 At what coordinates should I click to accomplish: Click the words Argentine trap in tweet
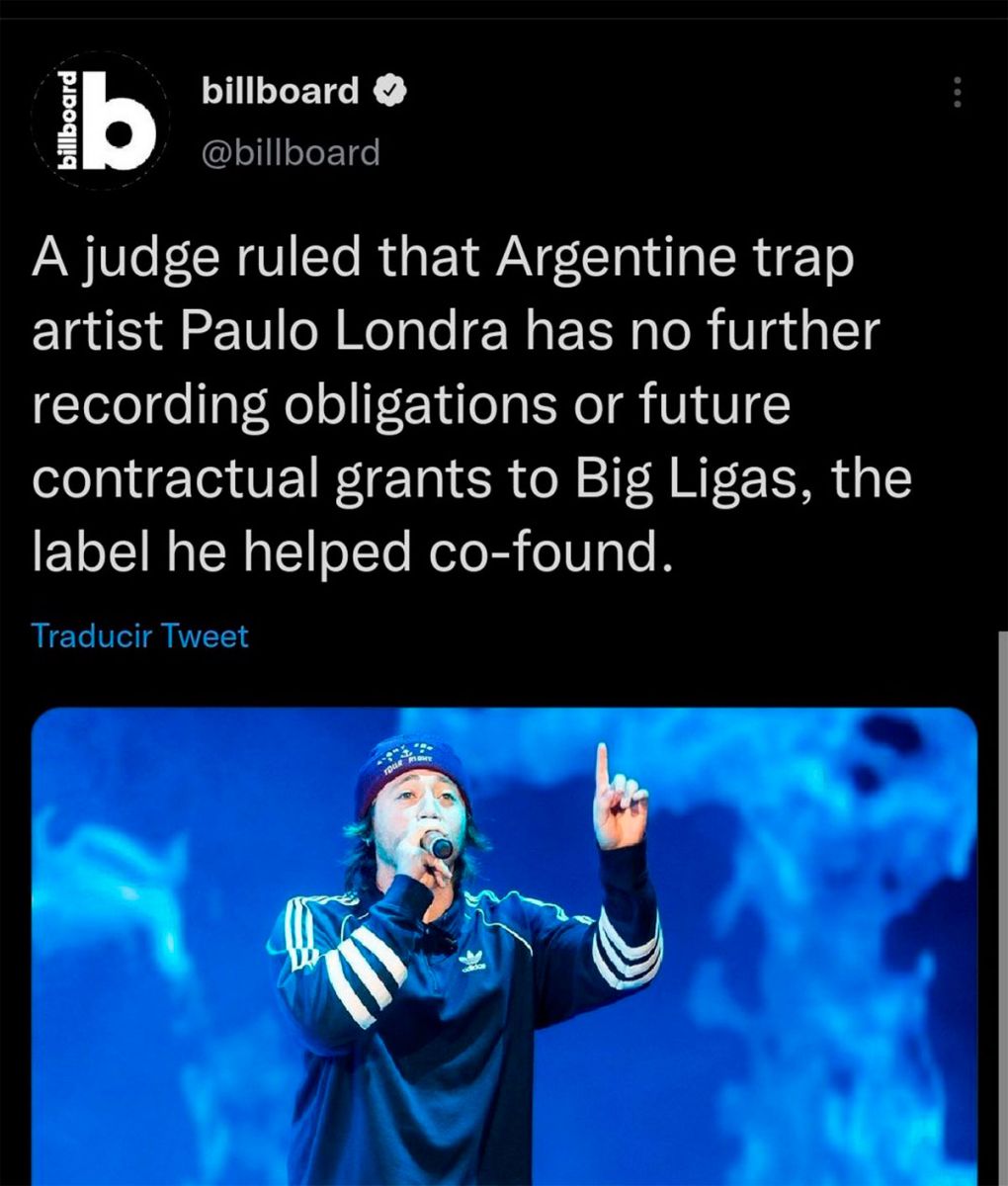(x=673, y=258)
